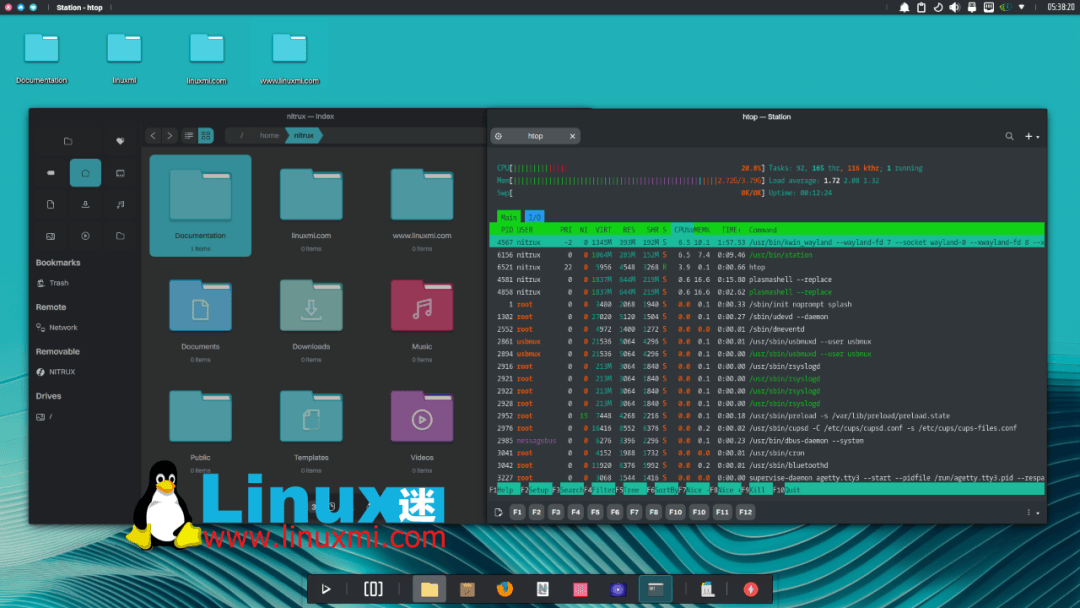Select www.linuxmi.com folder in Index window
Image resolution: width=1080 pixels, height=608 pixels.
[x=422, y=206]
